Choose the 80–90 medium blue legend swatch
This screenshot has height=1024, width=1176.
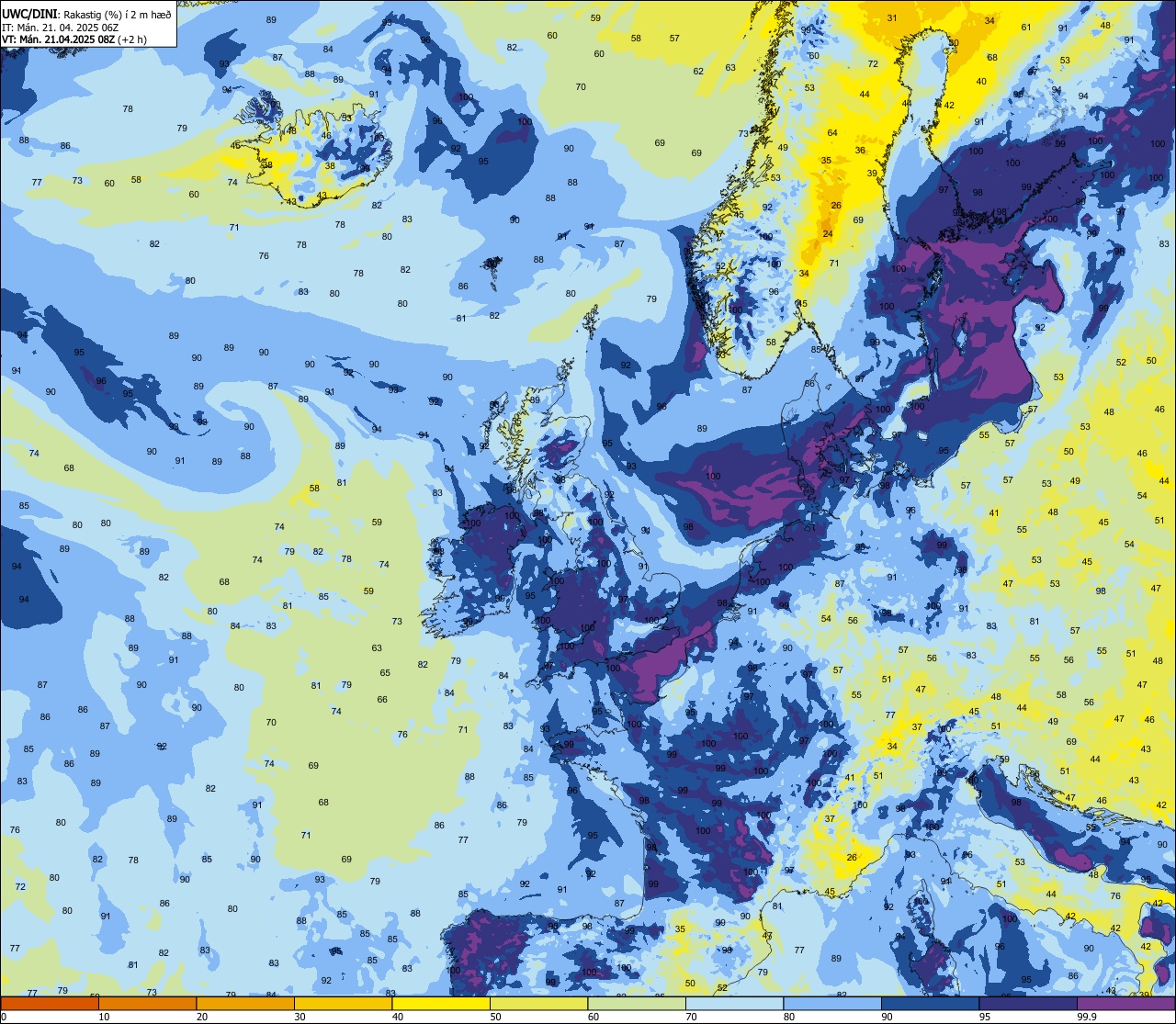(832, 1003)
